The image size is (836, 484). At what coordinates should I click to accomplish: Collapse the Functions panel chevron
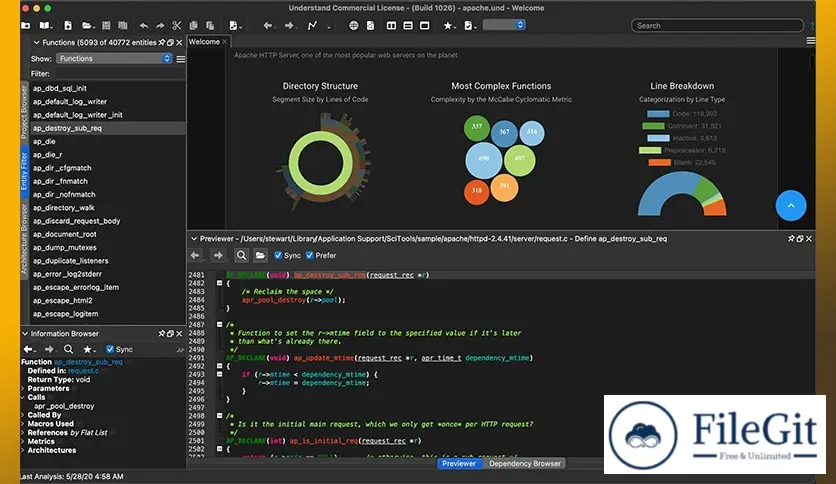pos(36,43)
